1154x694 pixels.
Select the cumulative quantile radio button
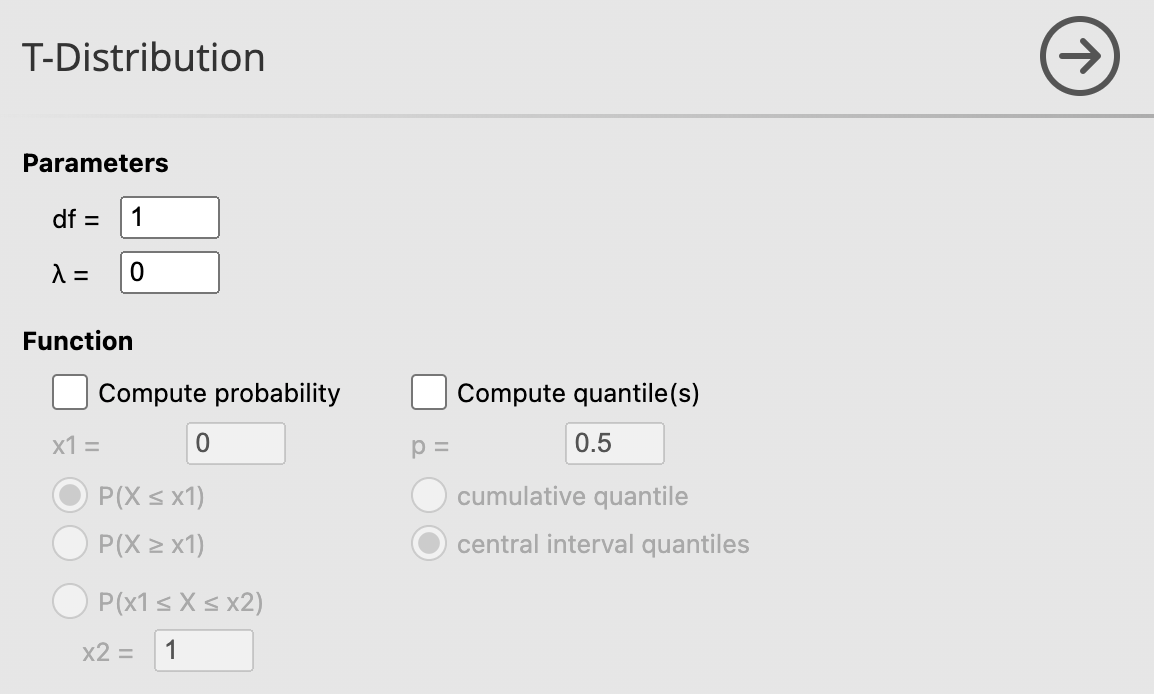click(429, 496)
